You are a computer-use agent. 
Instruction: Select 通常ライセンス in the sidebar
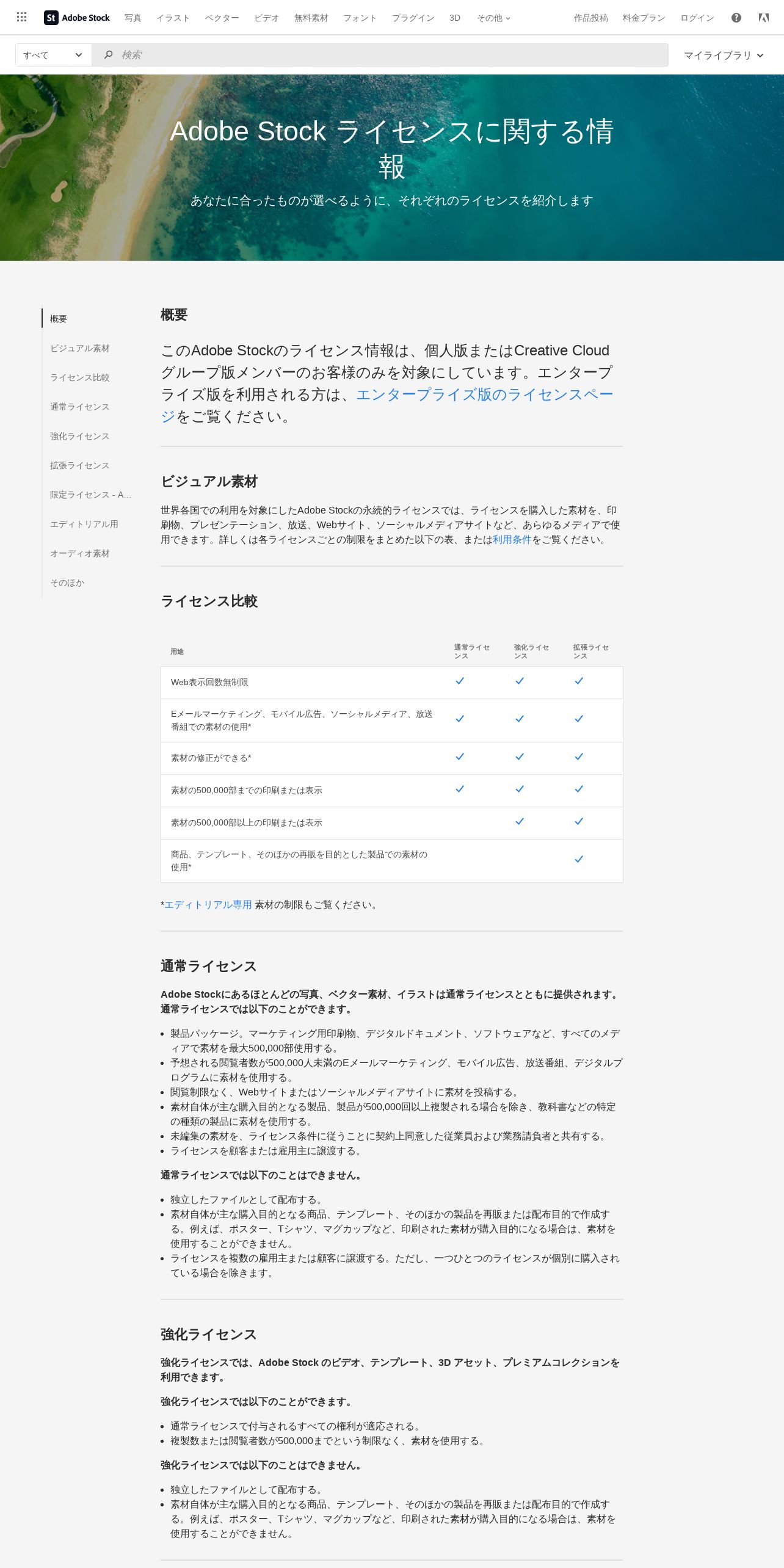coord(80,407)
